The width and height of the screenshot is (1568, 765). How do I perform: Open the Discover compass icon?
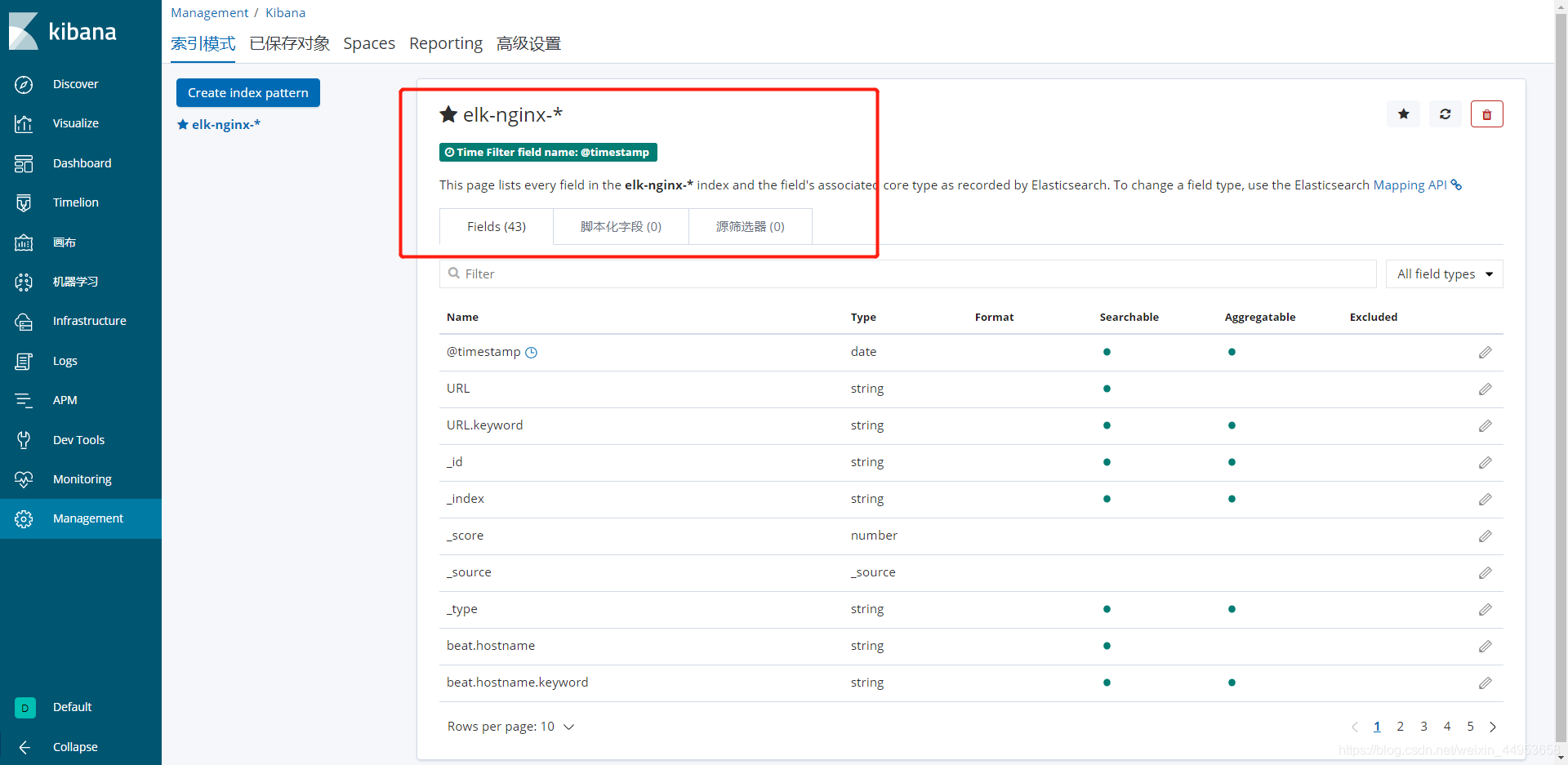(x=24, y=84)
